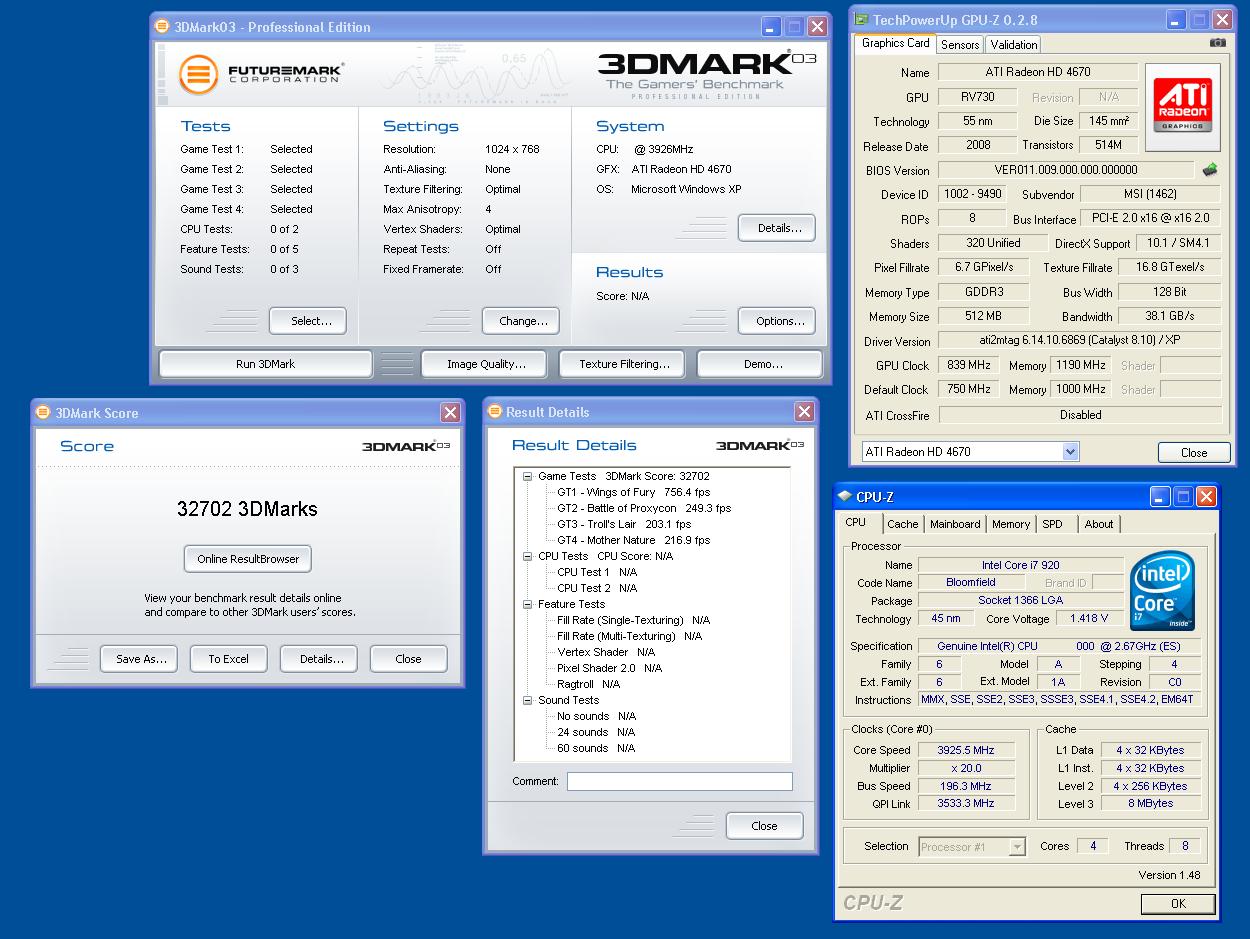1250x939 pixels.
Task: Click the 3DMark03 main window title icon
Action: coord(163,27)
